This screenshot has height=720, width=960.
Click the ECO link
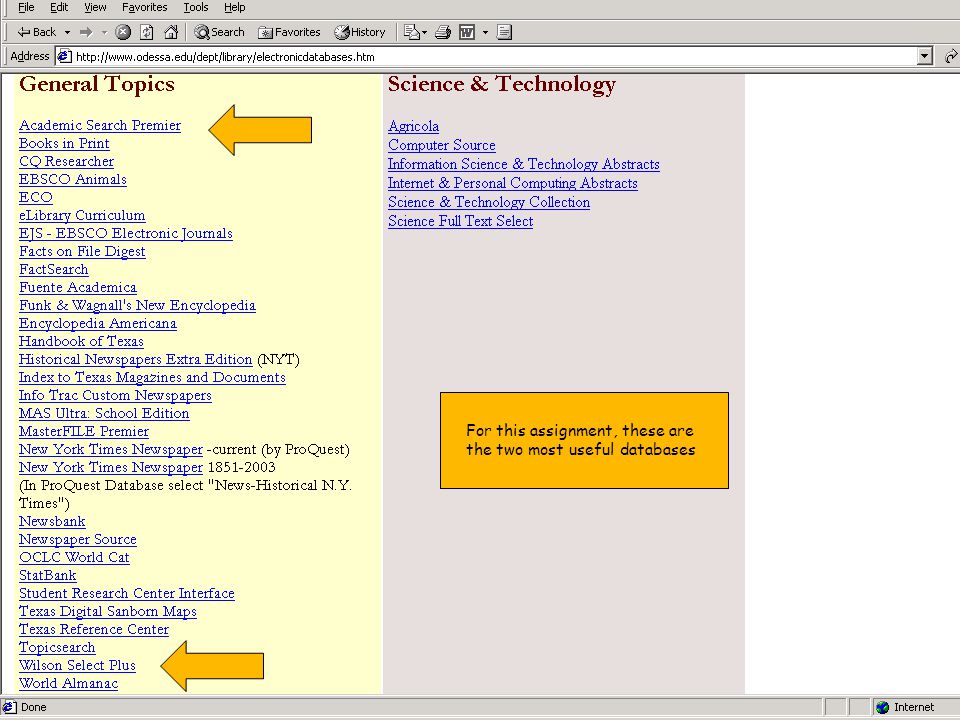[36, 197]
